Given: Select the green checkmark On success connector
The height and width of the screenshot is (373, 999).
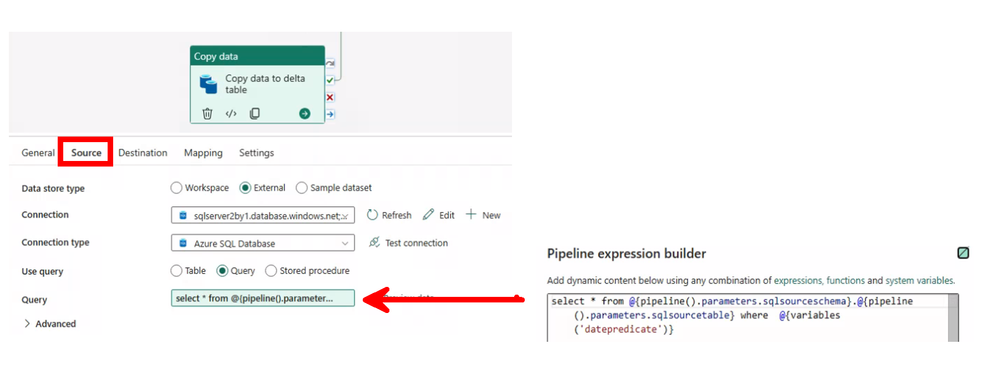Looking at the screenshot, I should click(330, 80).
